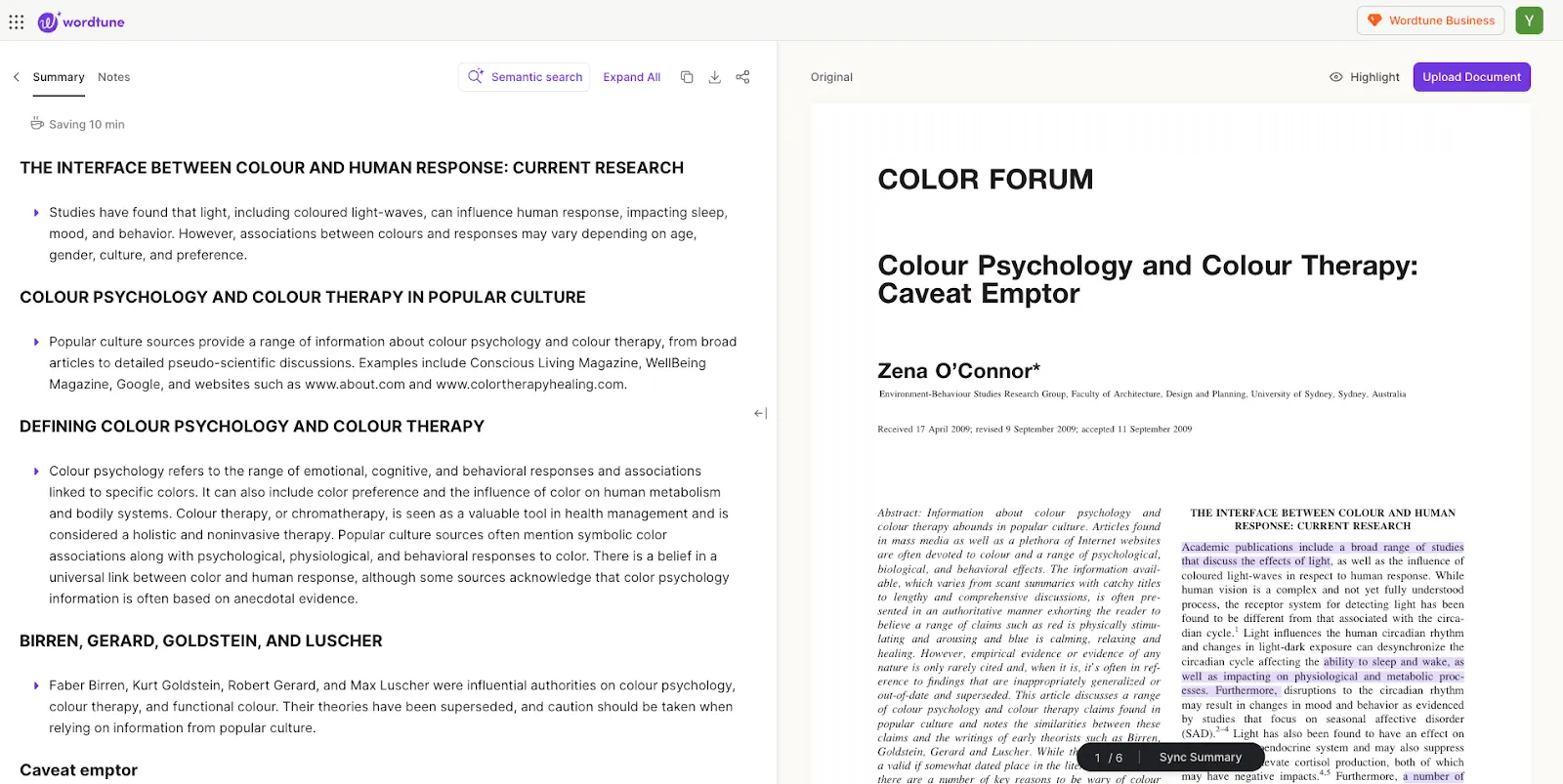Click the Wordtune Business button
The width and height of the screenshot is (1563, 784).
pos(1431,21)
